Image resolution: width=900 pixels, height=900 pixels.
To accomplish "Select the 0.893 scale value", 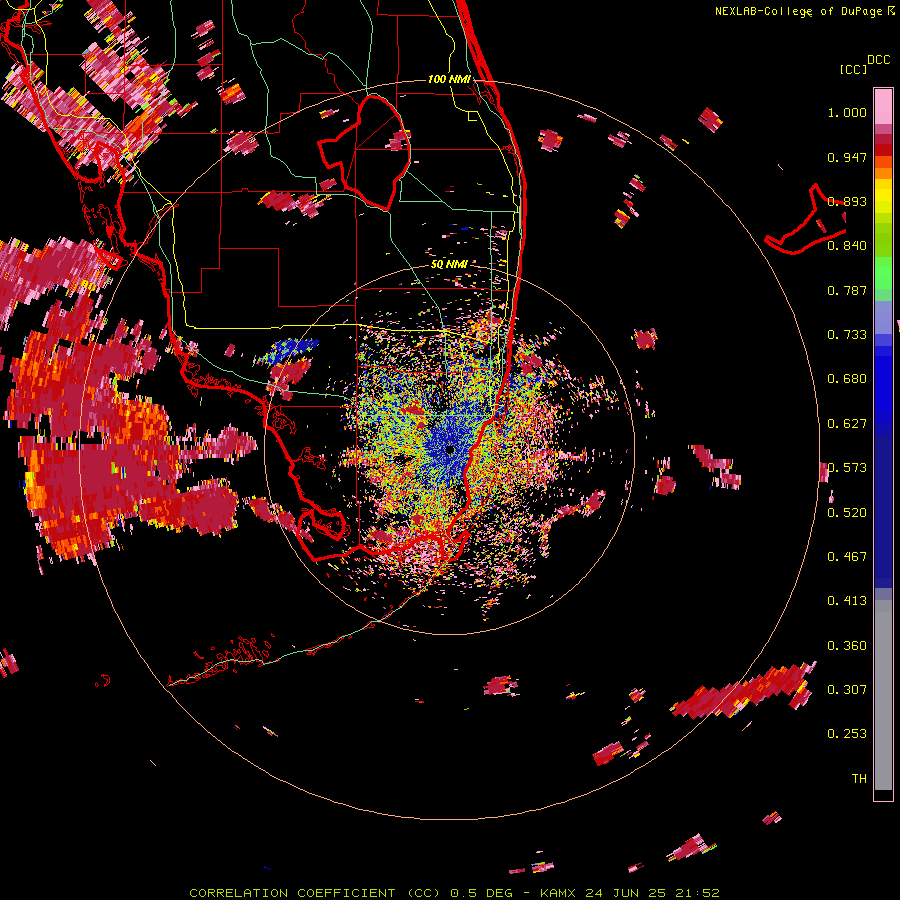I will coord(847,201).
